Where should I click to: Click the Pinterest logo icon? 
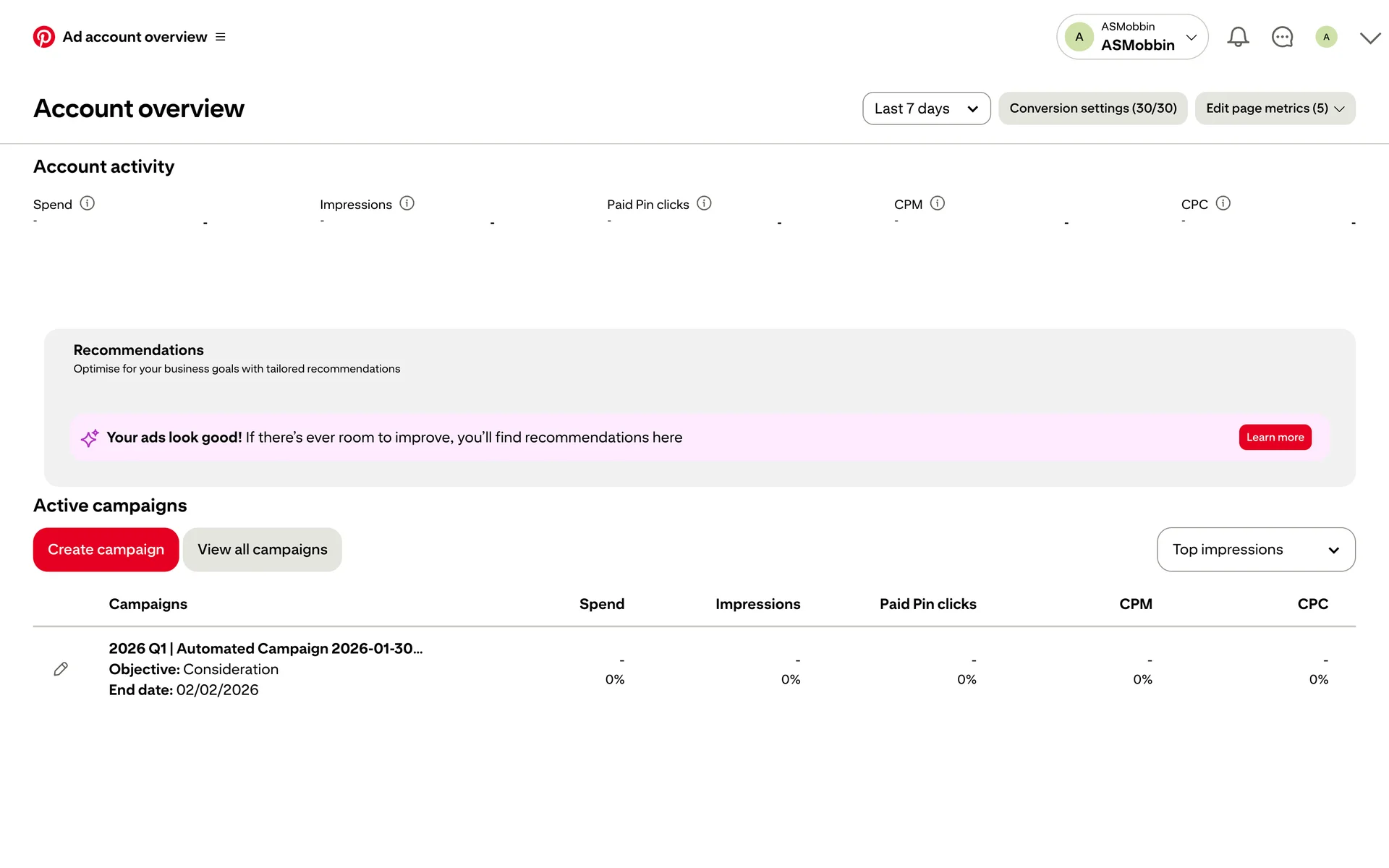(x=43, y=37)
